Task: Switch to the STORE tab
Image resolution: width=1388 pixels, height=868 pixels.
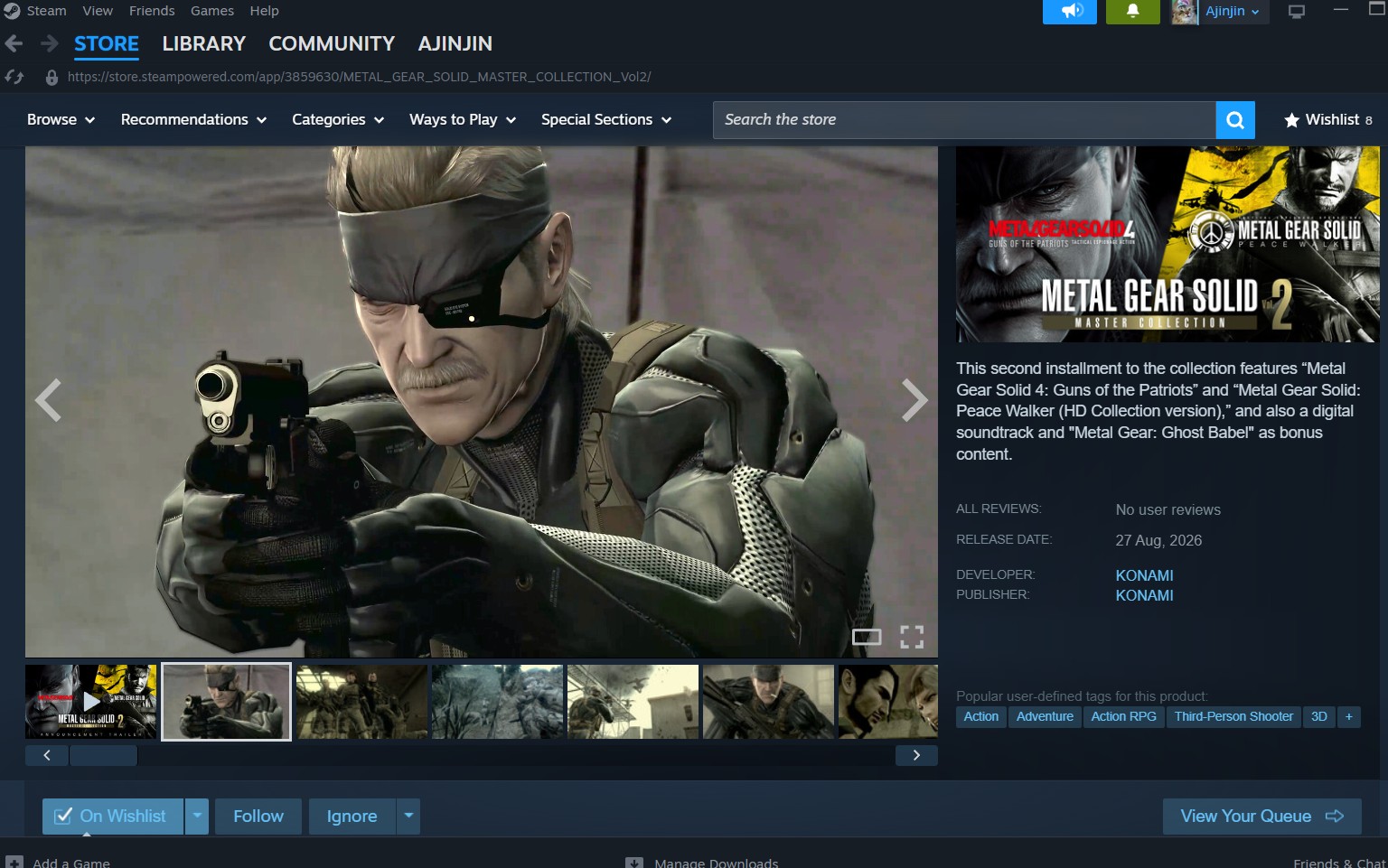Action: pyautogui.click(x=107, y=44)
